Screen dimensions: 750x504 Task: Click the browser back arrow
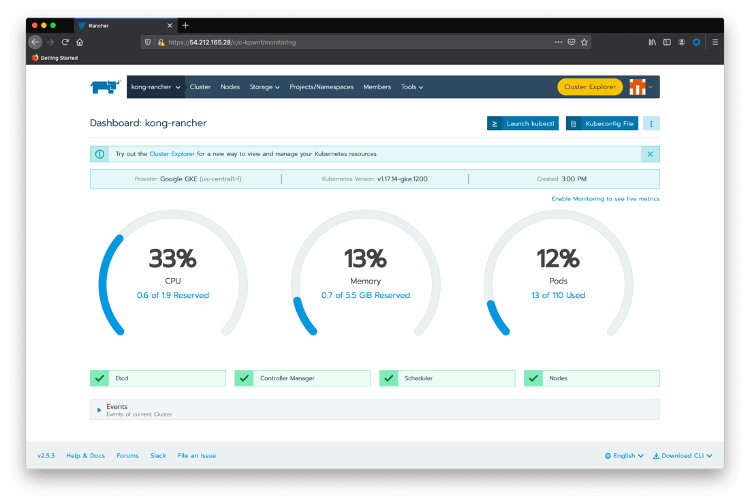[x=36, y=42]
